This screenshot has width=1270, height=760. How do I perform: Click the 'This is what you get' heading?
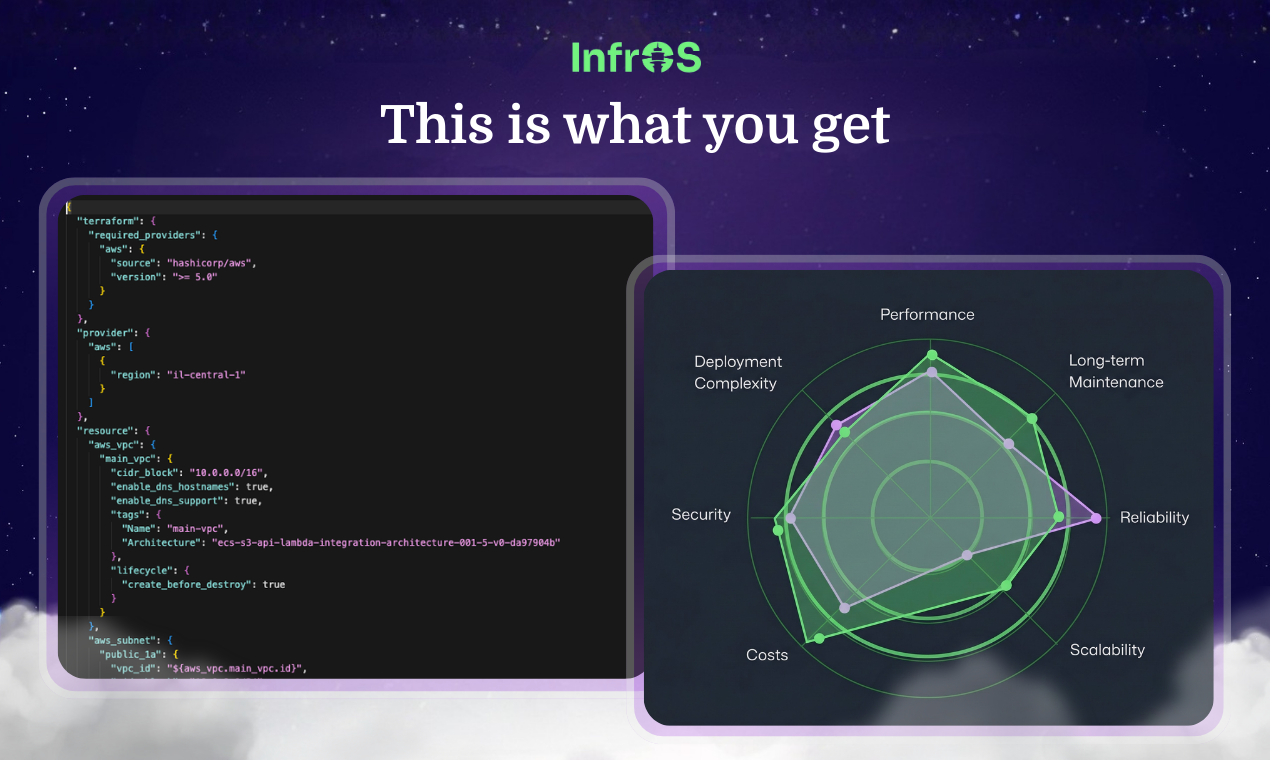coord(635,124)
